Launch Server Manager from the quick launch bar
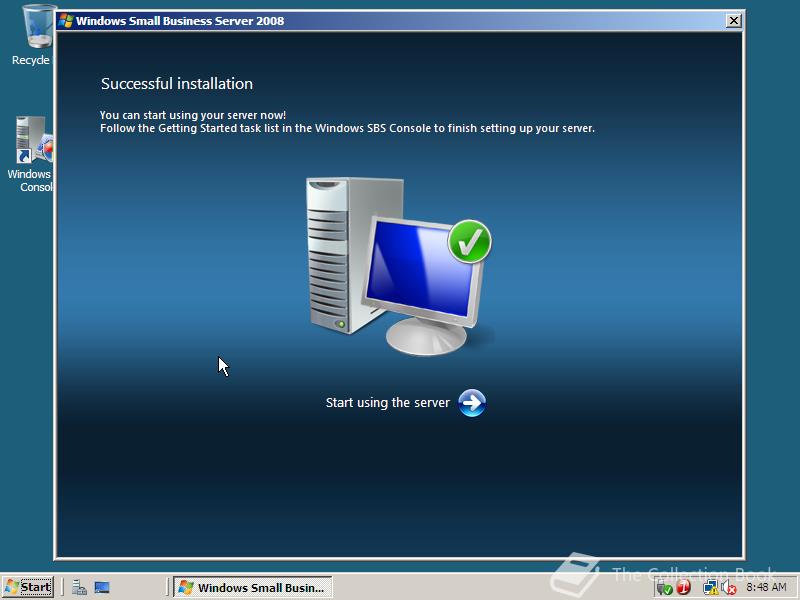The height and width of the screenshot is (600, 800). click(79, 588)
